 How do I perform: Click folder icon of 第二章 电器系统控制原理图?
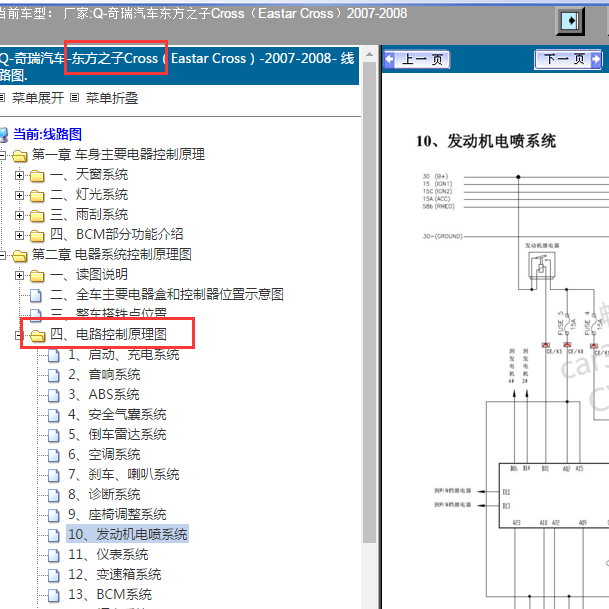click(19, 256)
